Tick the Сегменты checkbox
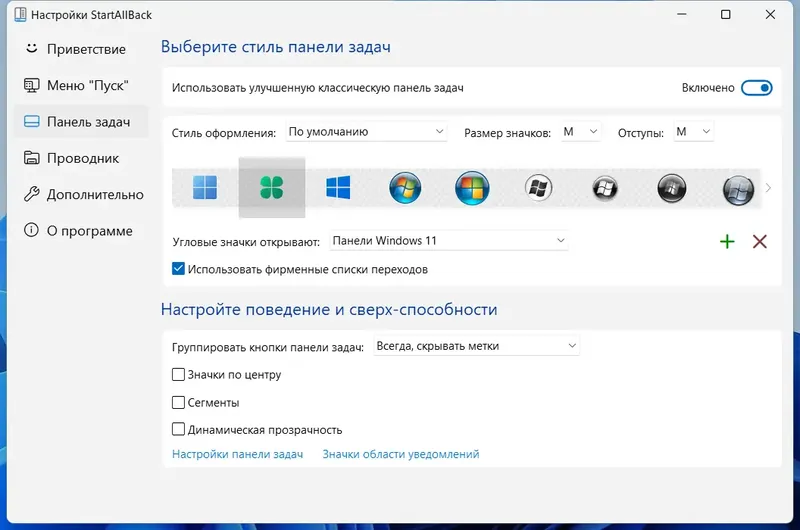Screen dimensions: 800x530 pos(178,402)
